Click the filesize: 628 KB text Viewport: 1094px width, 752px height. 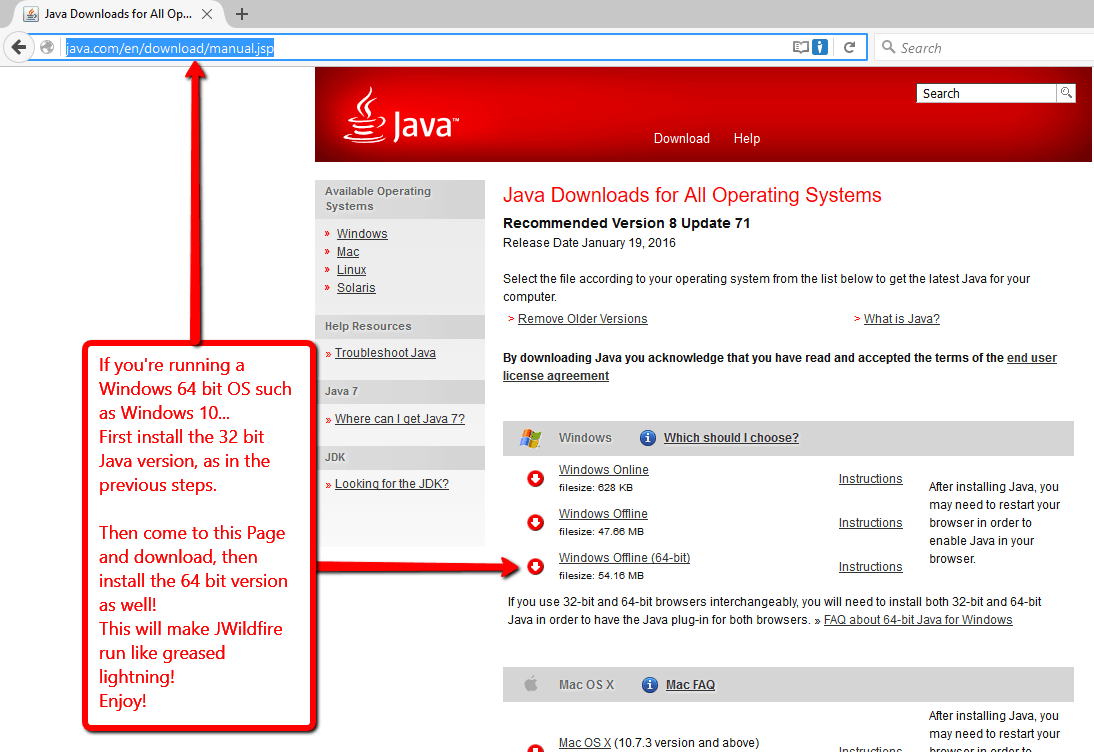[x=596, y=488]
